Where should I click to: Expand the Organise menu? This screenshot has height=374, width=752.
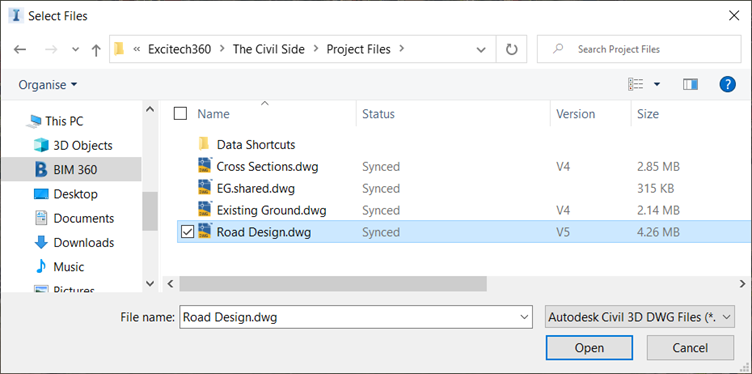pyautogui.click(x=47, y=85)
